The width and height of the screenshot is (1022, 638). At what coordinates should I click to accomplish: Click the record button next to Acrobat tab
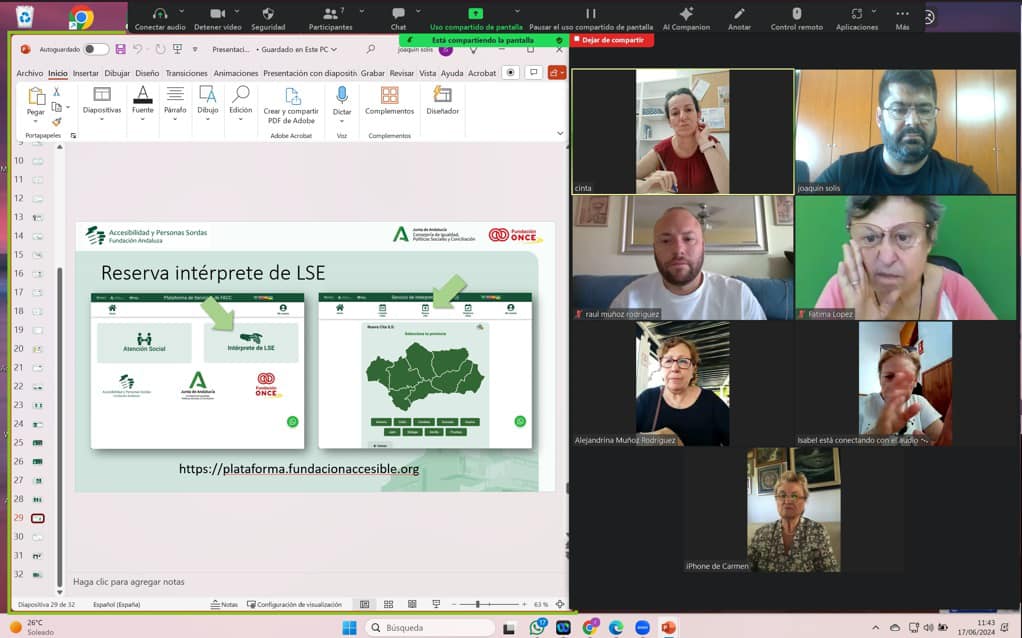pyautogui.click(x=510, y=72)
